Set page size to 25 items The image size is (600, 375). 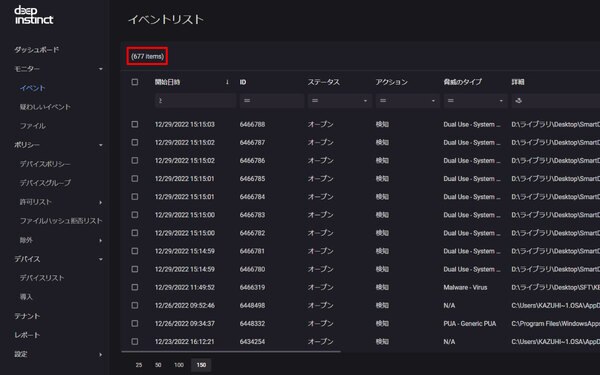click(x=139, y=365)
